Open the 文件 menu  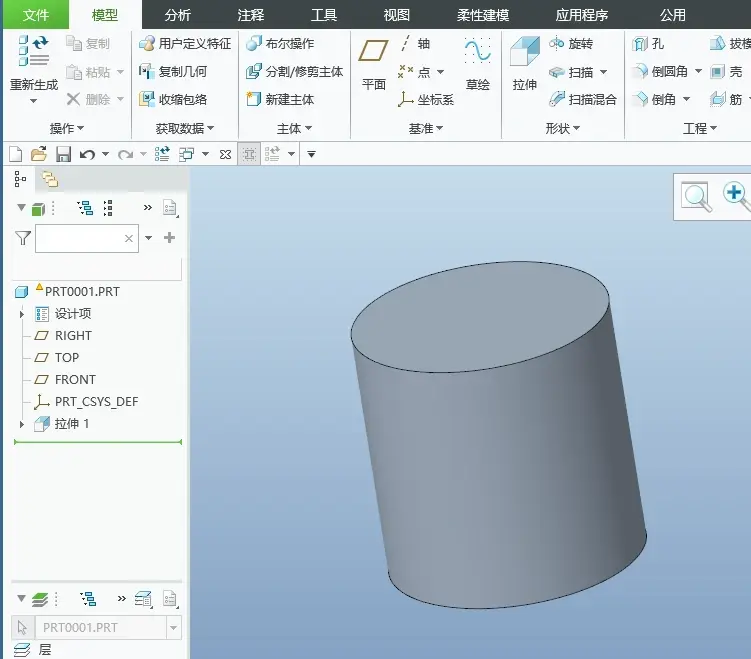point(36,15)
